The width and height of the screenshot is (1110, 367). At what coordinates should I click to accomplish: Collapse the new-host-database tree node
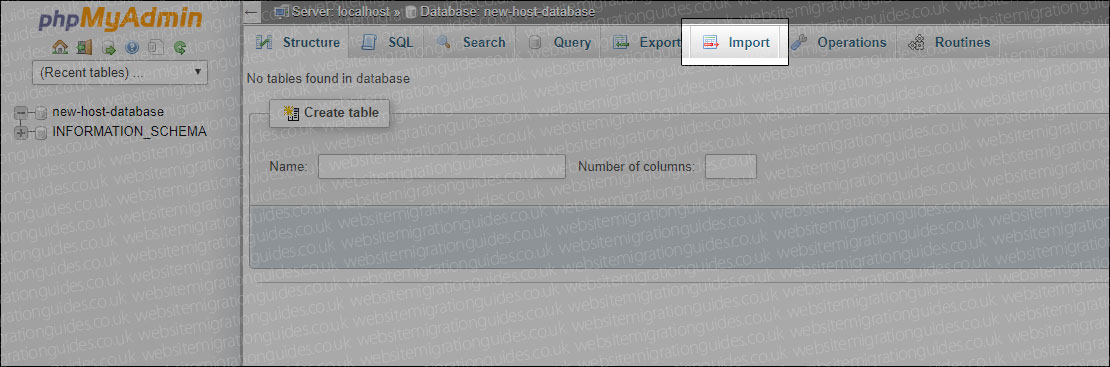(20, 112)
